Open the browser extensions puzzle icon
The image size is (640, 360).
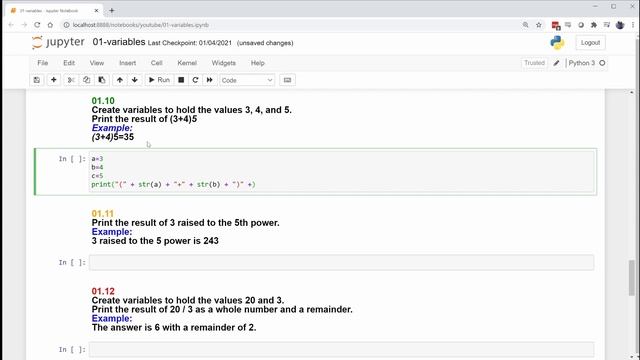[x=594, y=25]
